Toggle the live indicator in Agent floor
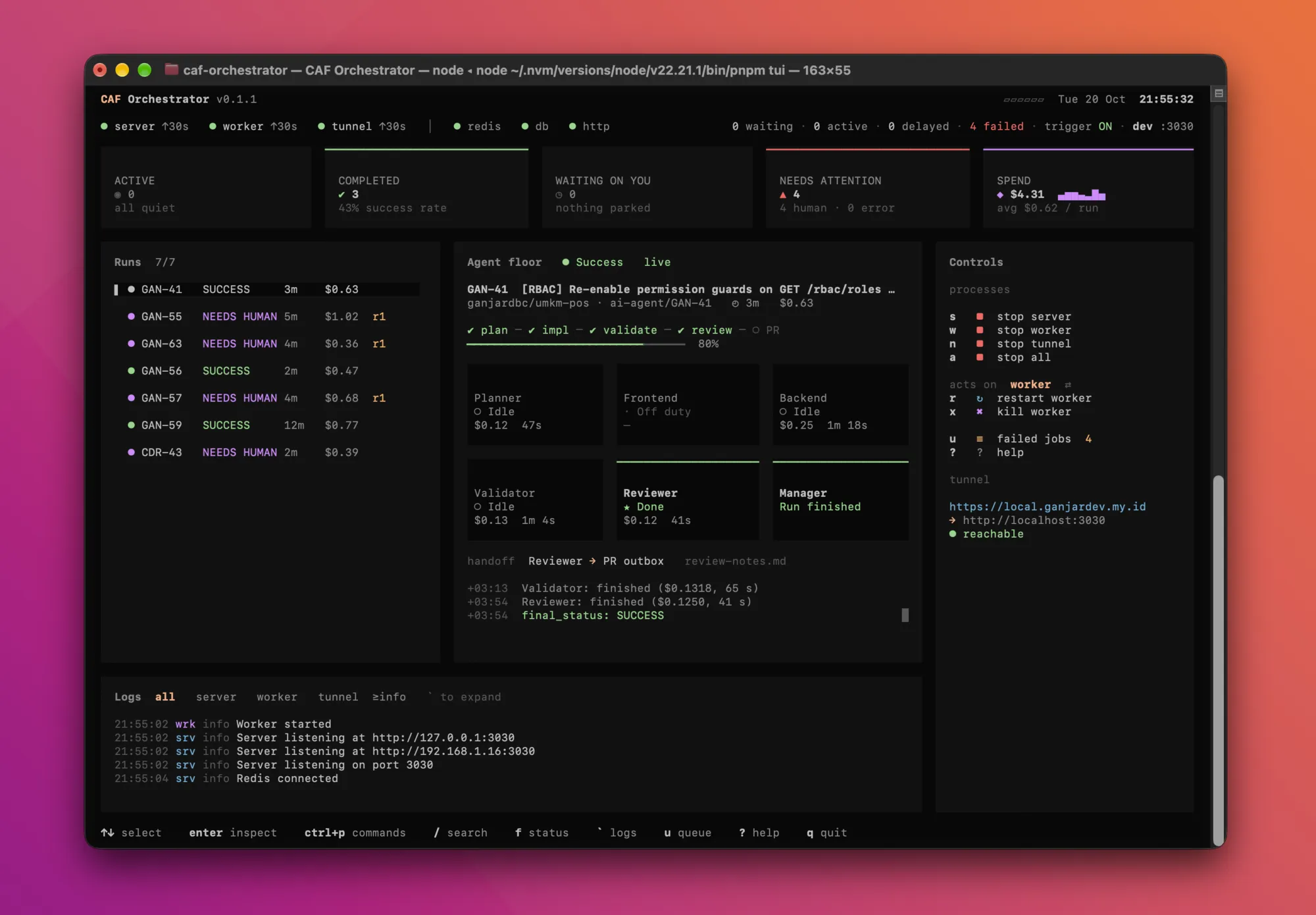Image resolution: width=1316 pixels, height=915 pixels. [657, 262]
